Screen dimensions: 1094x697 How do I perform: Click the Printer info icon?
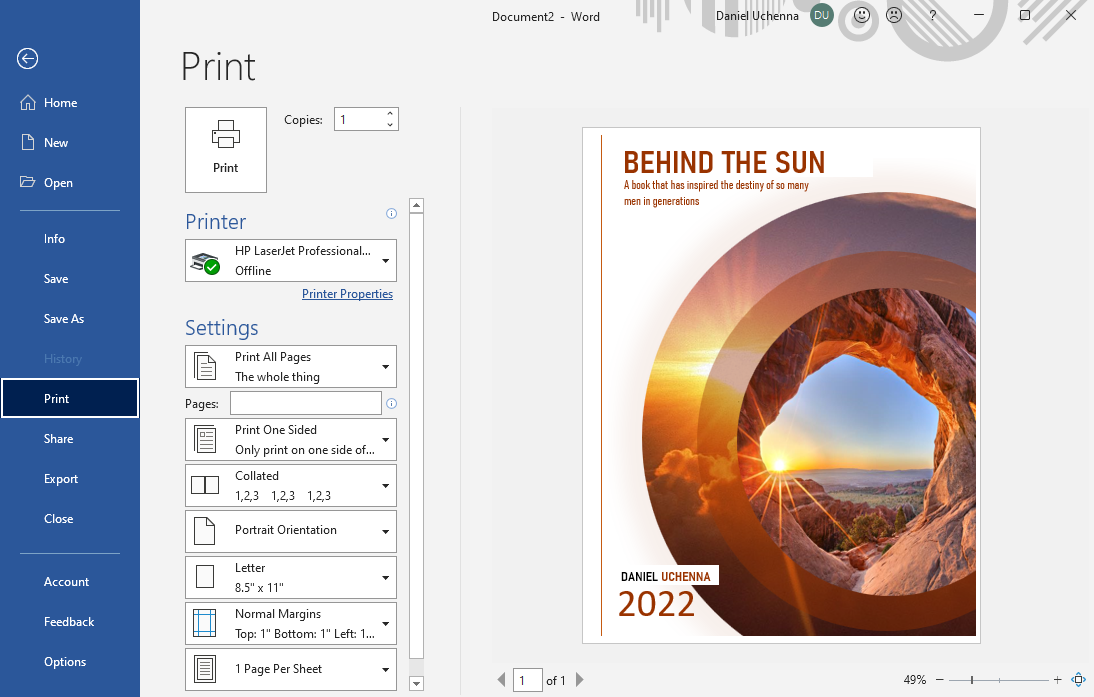click(391, 213)
